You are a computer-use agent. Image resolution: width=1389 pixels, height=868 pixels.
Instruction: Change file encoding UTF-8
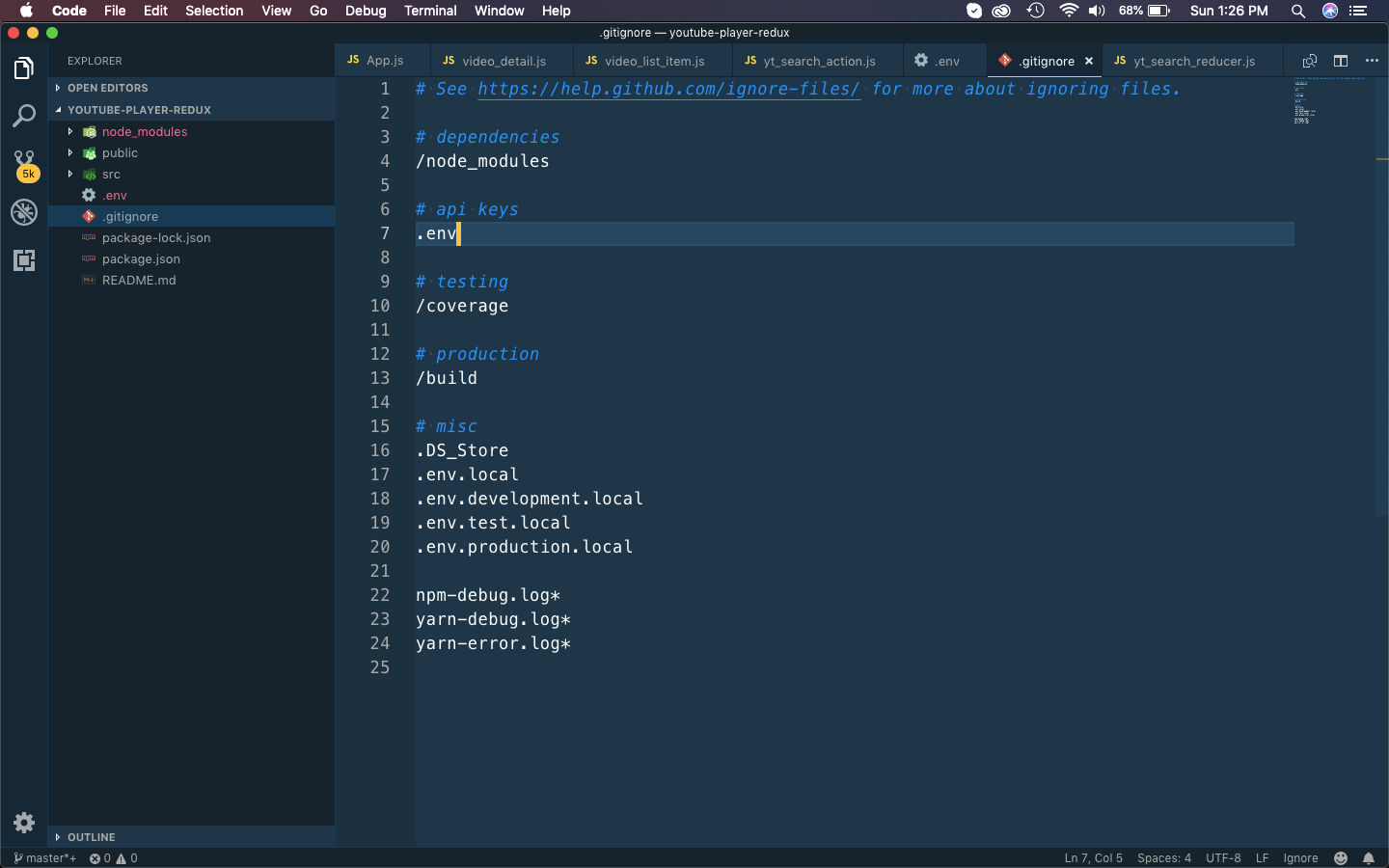tap(1223, 858)
